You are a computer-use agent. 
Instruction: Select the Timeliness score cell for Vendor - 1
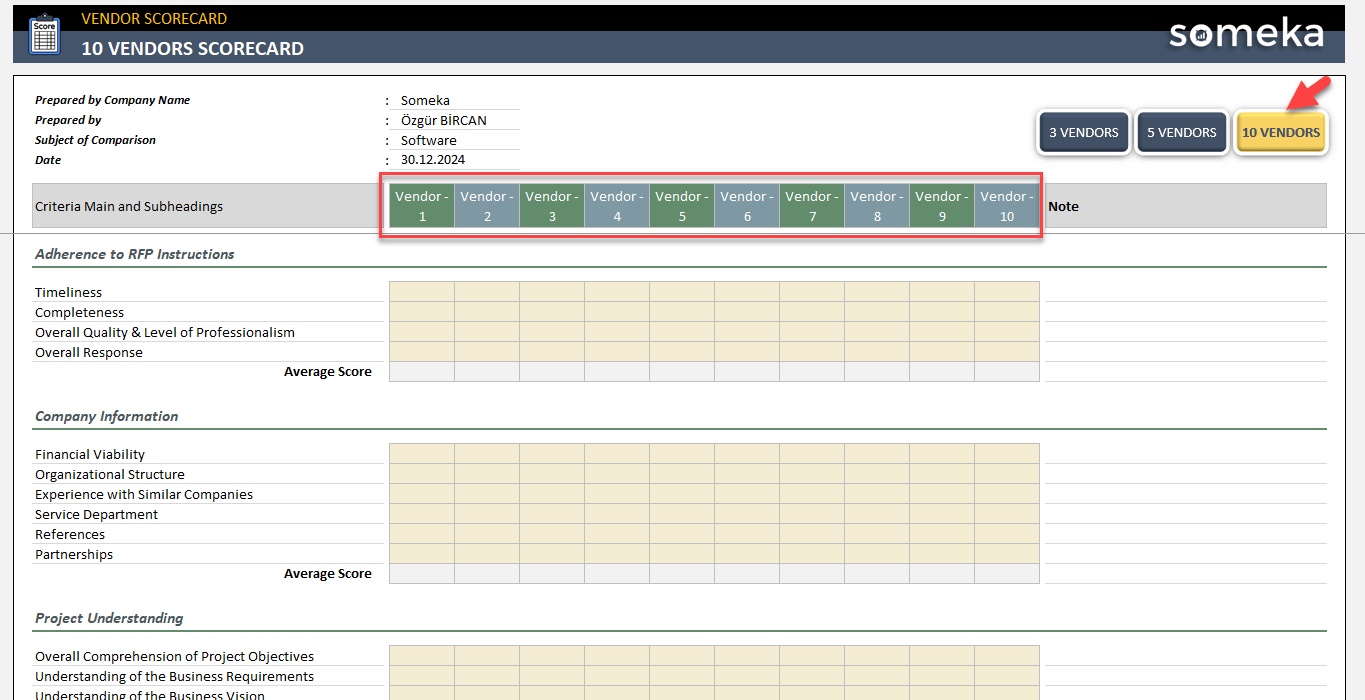[x=421, y=292]
